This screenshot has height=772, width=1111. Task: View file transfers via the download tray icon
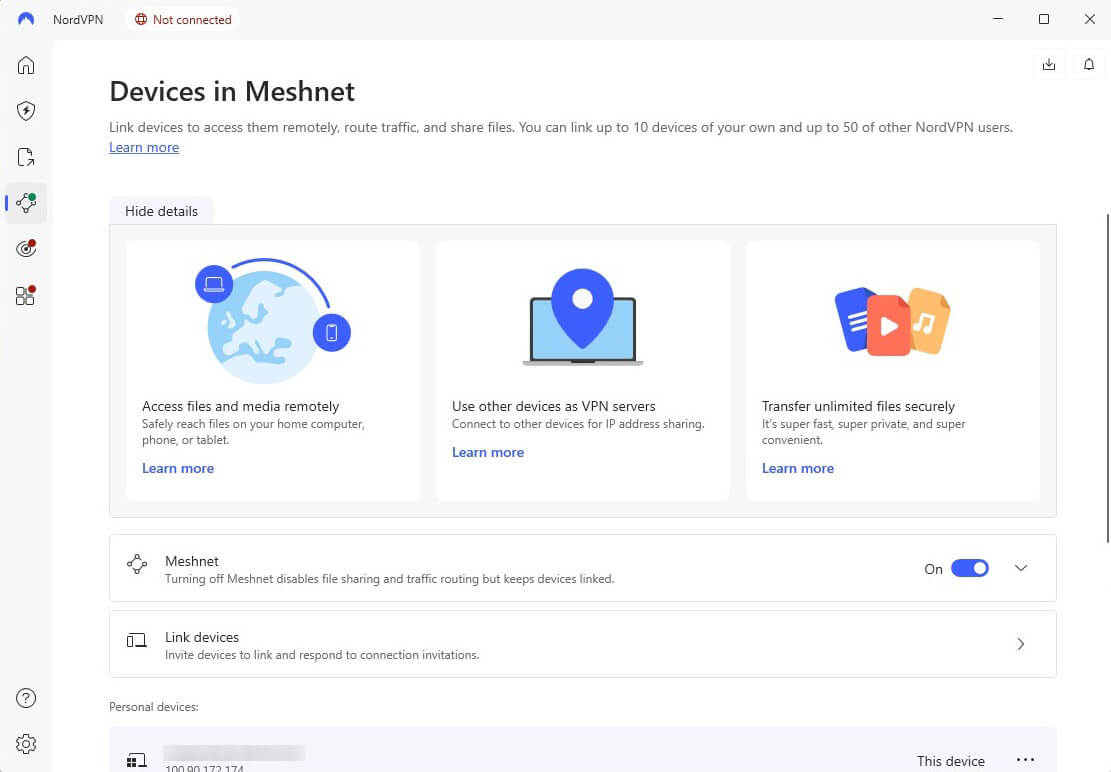tap(1048, 64)
